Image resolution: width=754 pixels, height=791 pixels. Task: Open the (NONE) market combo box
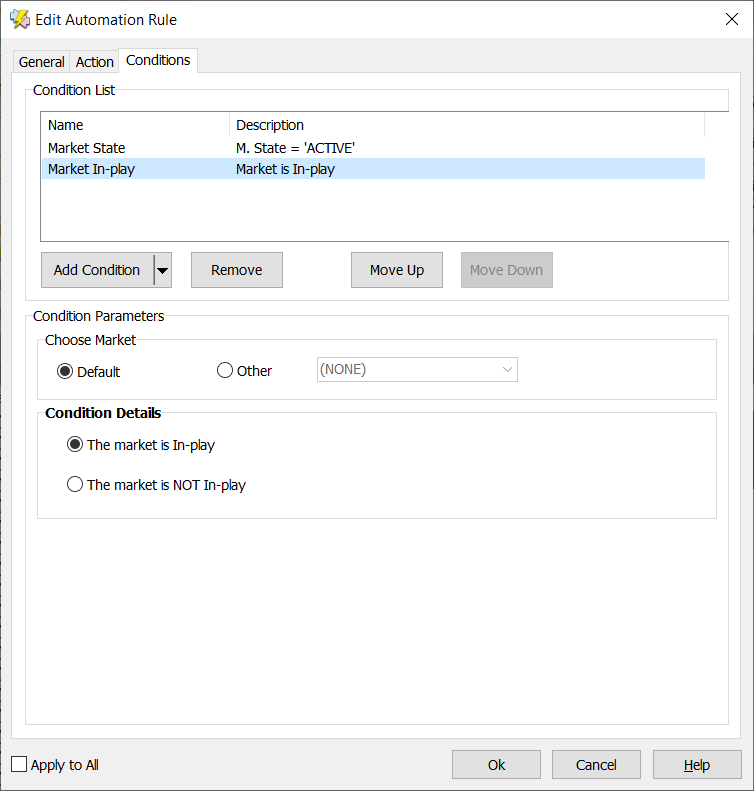click(x=417, y=370)
